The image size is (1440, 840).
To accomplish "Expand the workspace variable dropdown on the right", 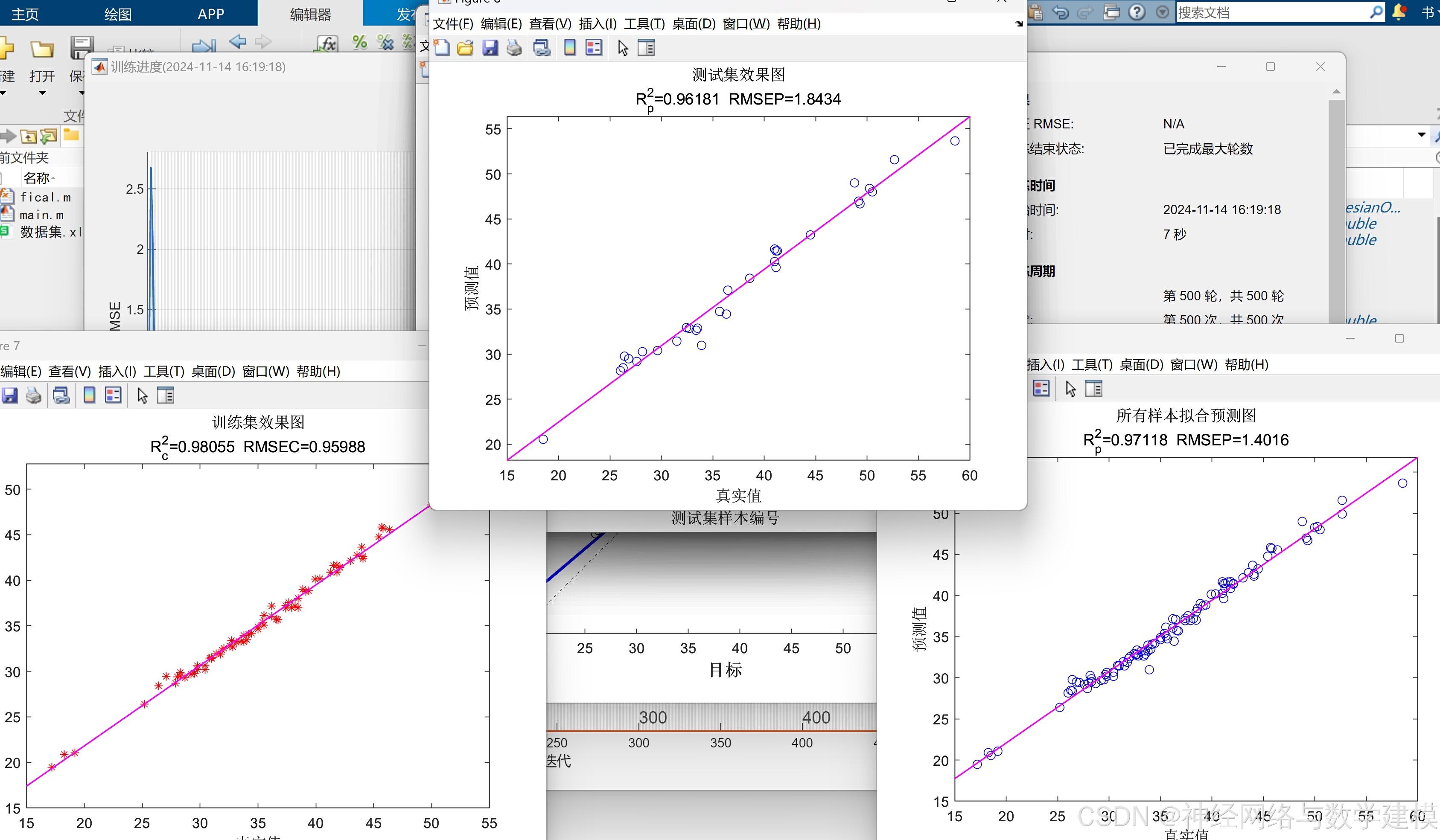I will pos(1422,135).
